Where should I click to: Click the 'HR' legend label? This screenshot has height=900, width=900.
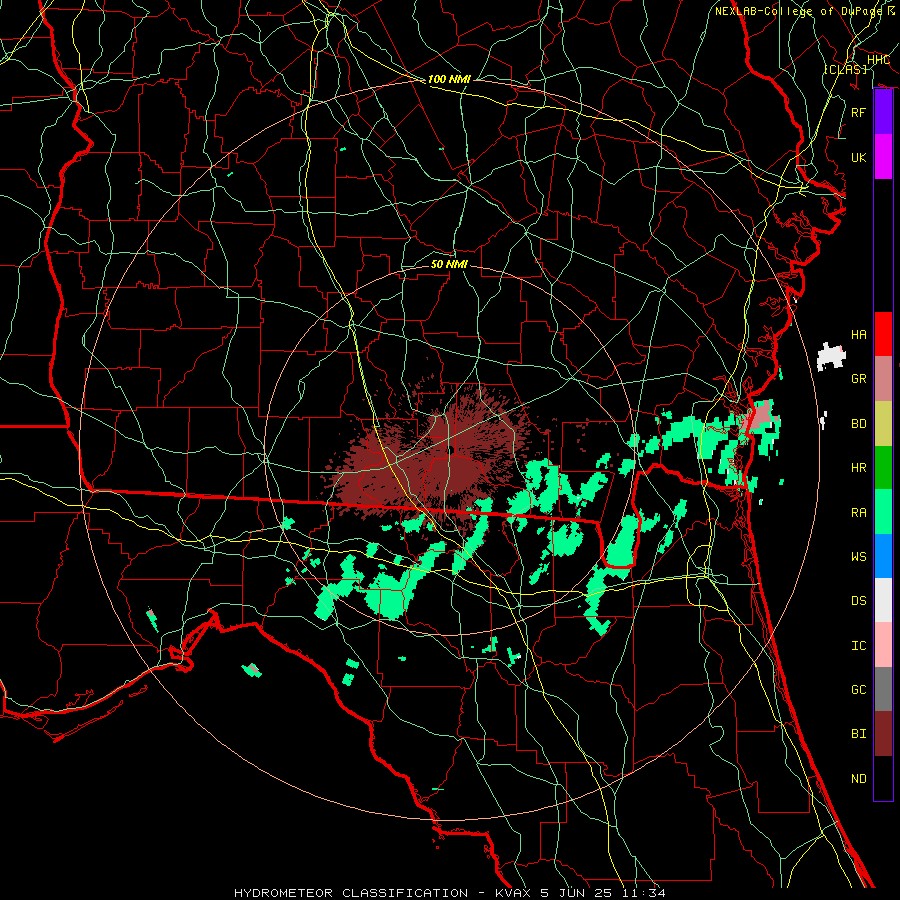858,468
